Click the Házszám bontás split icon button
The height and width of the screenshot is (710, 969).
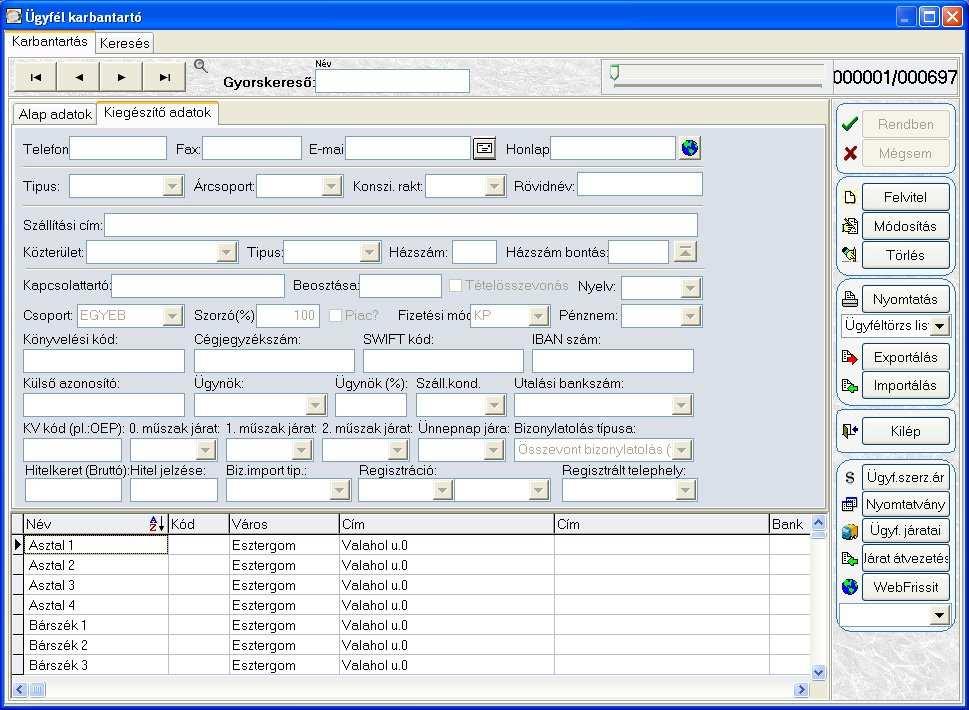(685, 251)
